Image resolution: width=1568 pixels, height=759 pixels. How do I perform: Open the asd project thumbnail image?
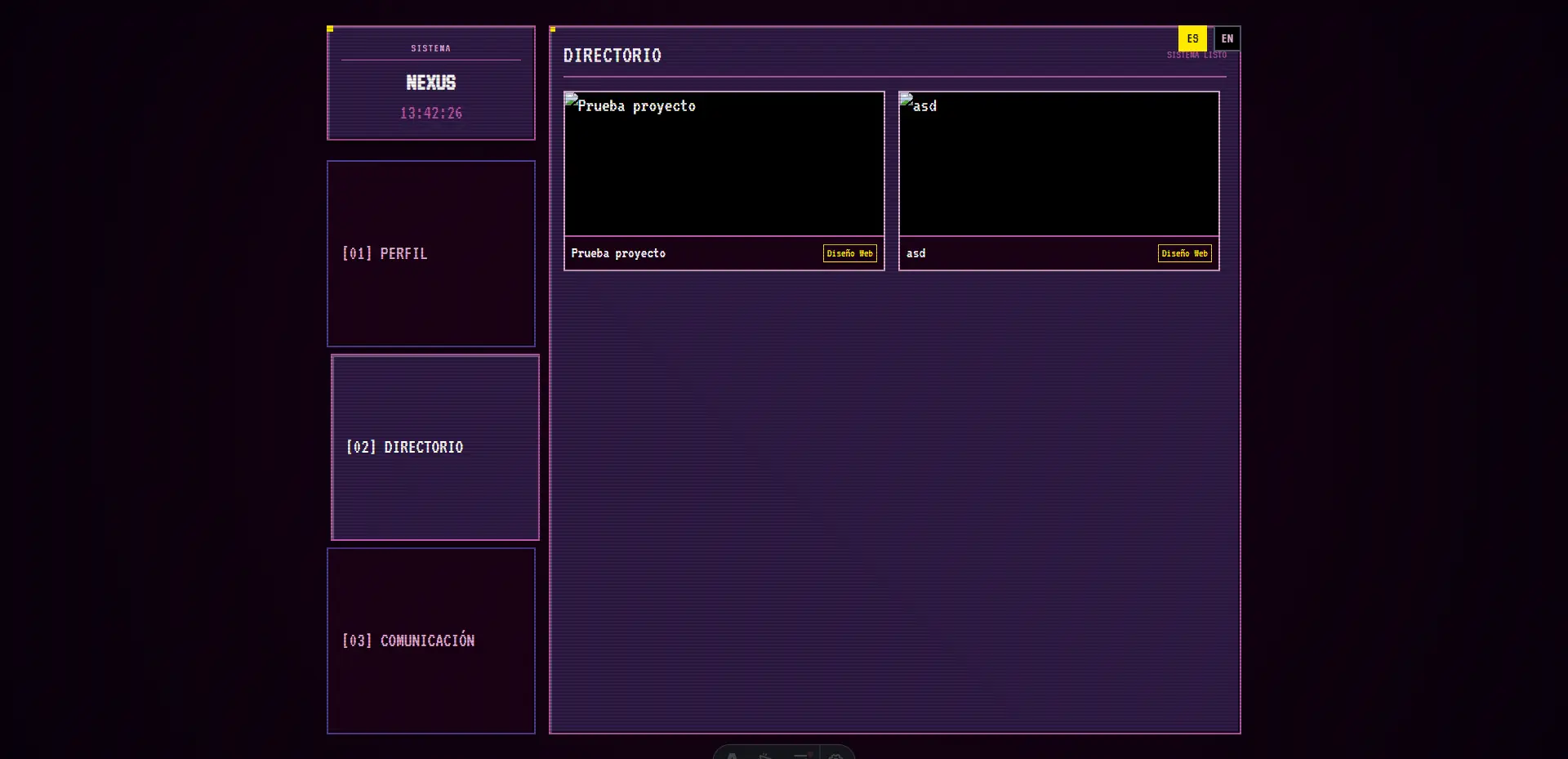[x=1059, y=164]
